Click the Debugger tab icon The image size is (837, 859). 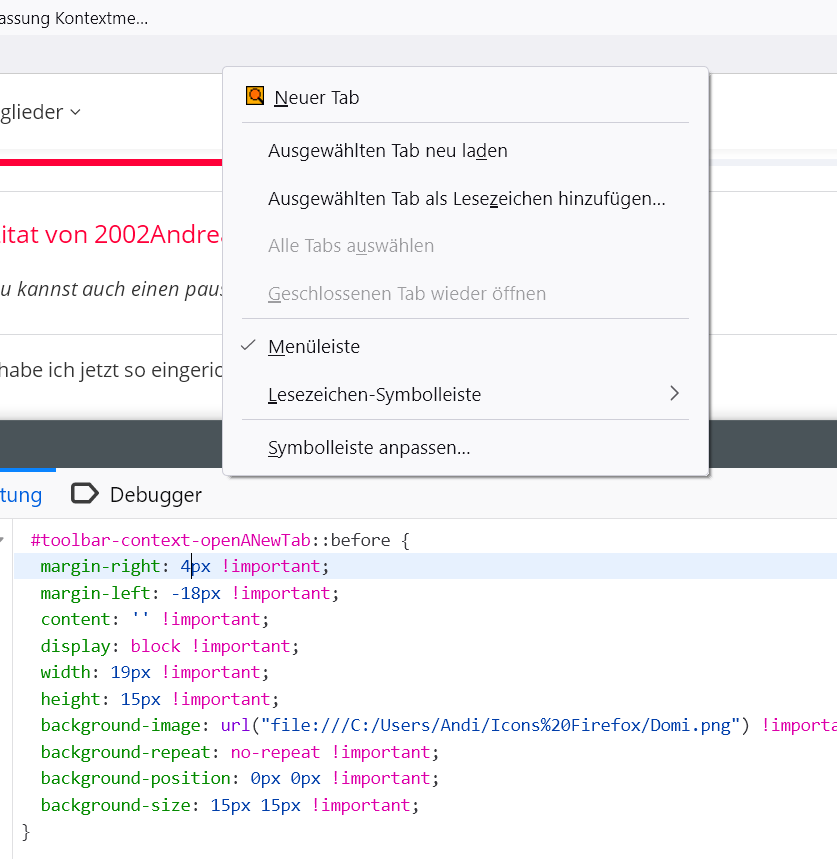pos(85,494)
